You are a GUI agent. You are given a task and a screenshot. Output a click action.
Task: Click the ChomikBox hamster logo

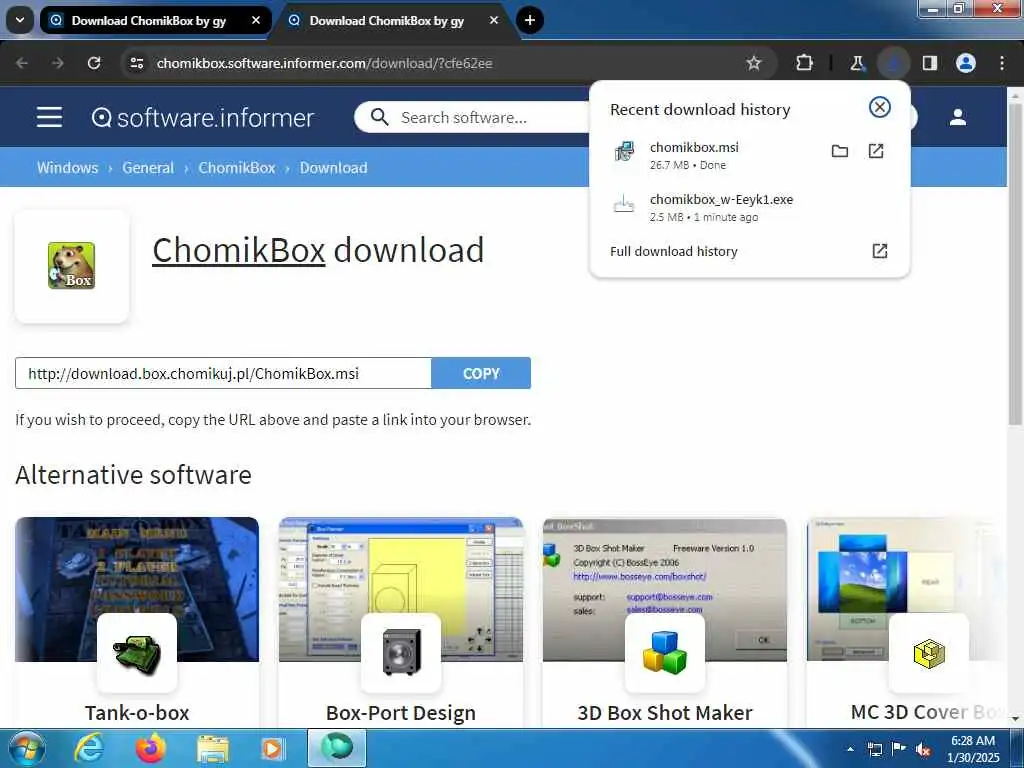(71, 266)
